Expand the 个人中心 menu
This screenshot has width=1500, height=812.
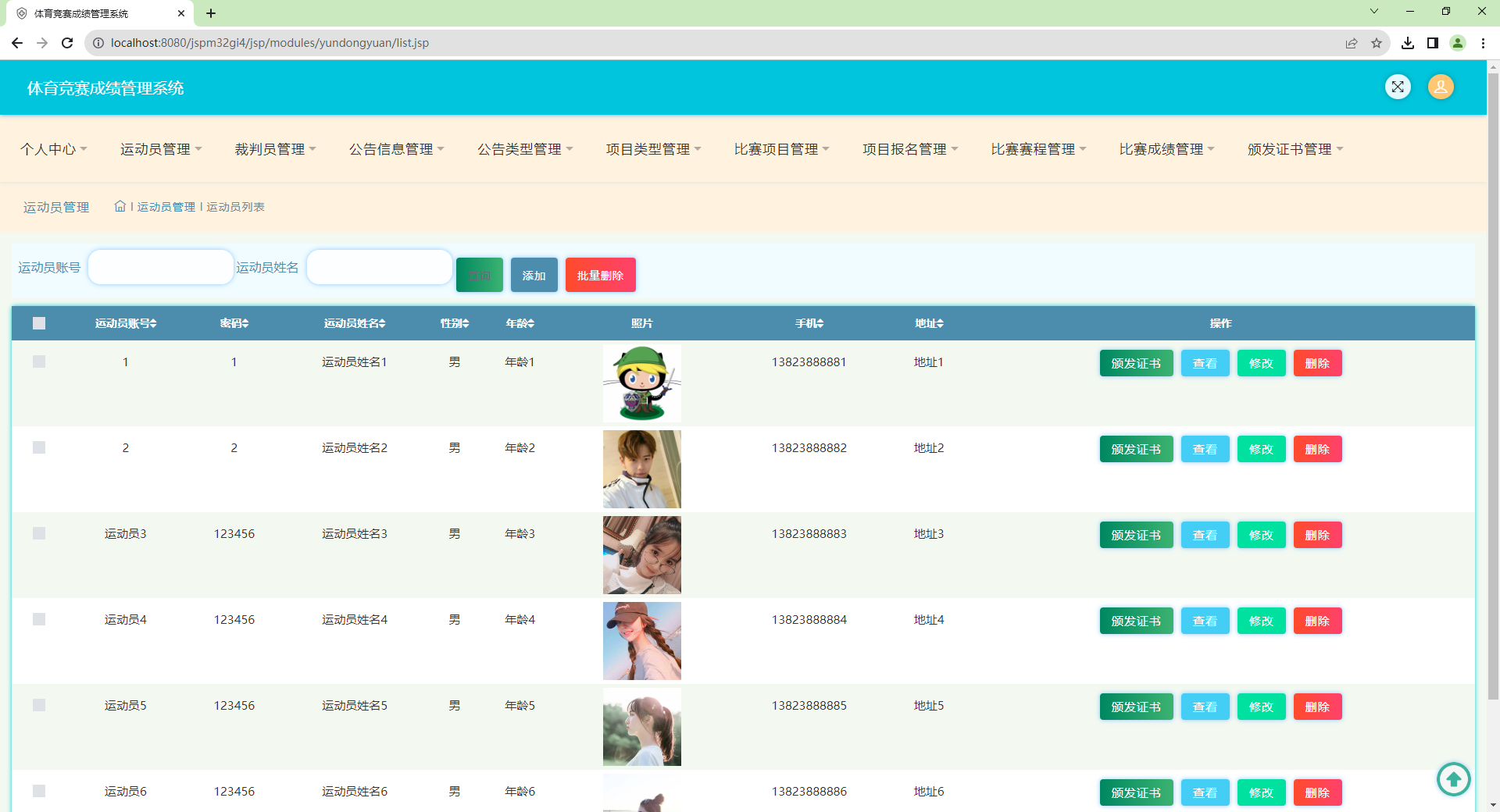[54, 149]
